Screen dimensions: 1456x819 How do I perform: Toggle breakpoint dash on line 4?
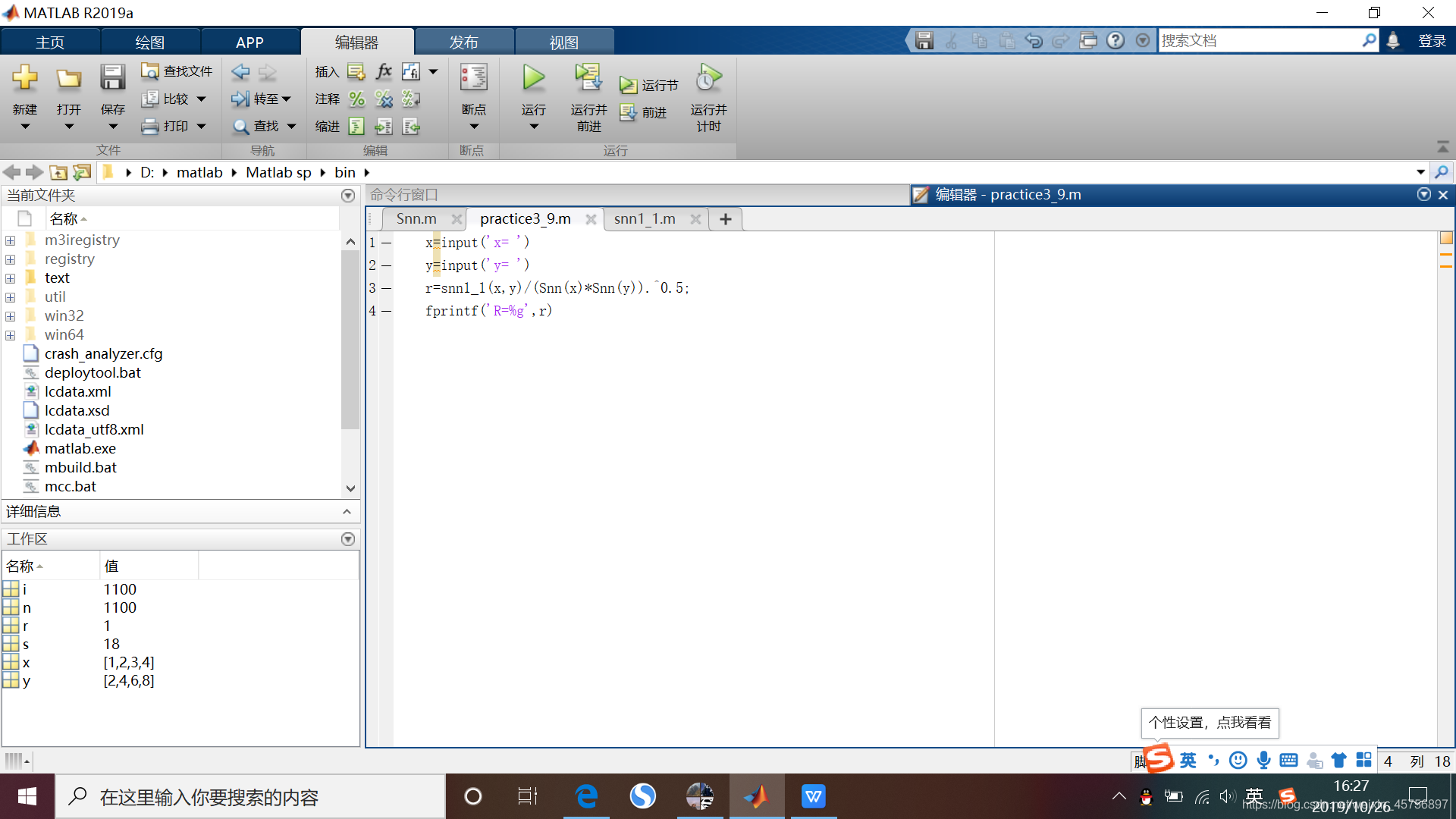click(386, 311)
